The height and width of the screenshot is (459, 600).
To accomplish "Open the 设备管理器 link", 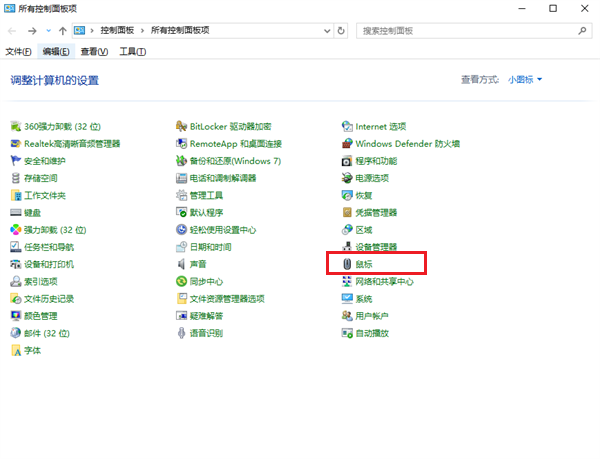I will click(376, 247).
